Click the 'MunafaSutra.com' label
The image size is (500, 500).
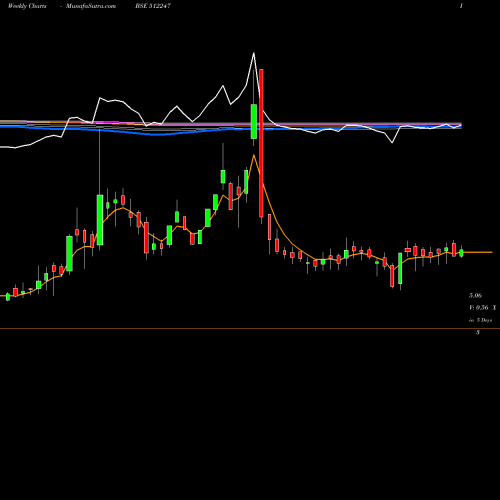(91, 6)
